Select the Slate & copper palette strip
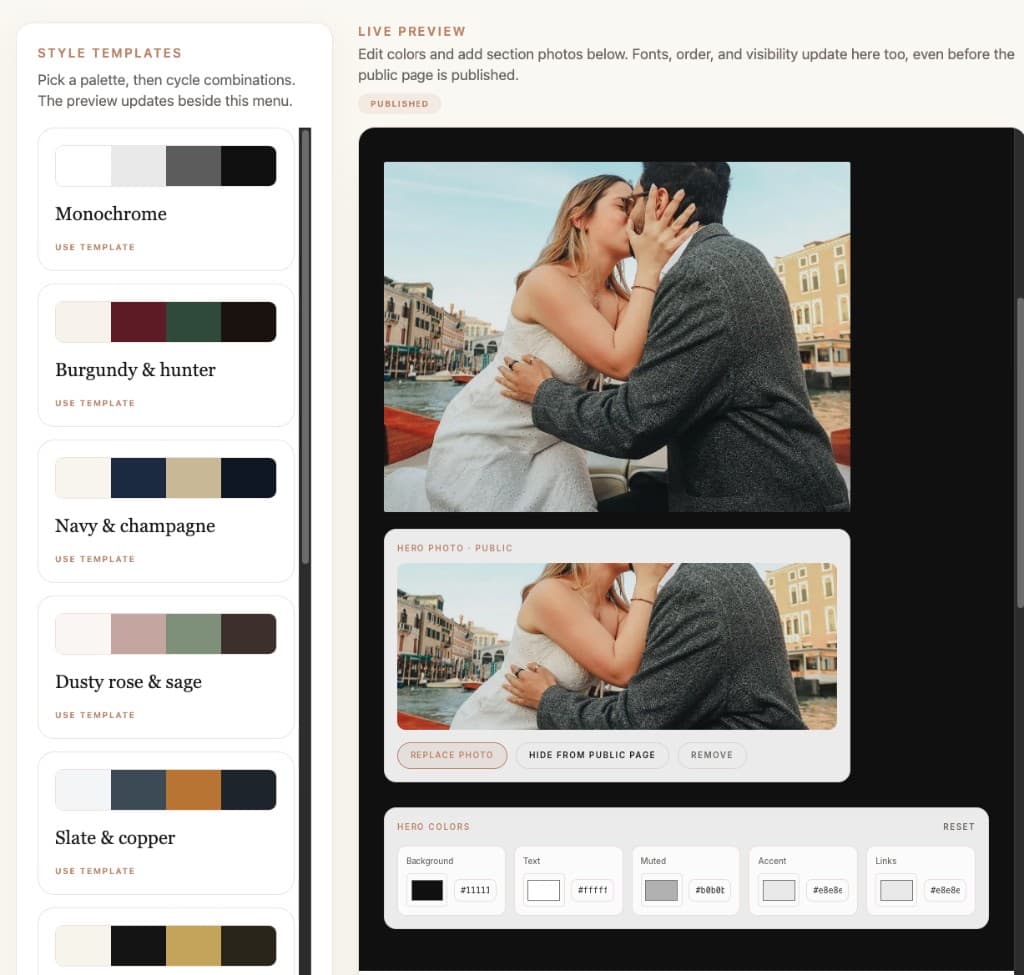 pos(166,790)
